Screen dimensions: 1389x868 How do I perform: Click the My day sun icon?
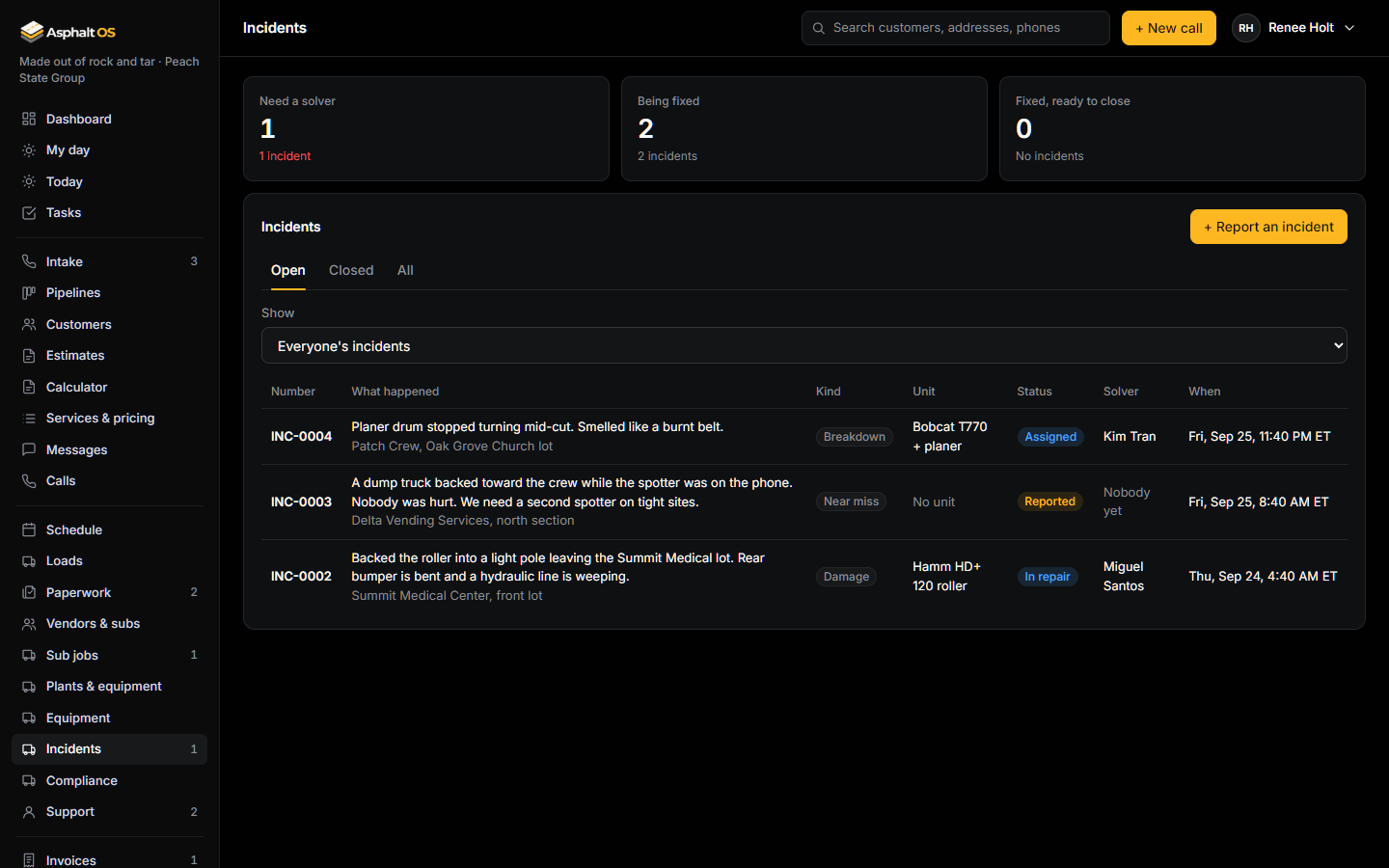tap(29, 150)
